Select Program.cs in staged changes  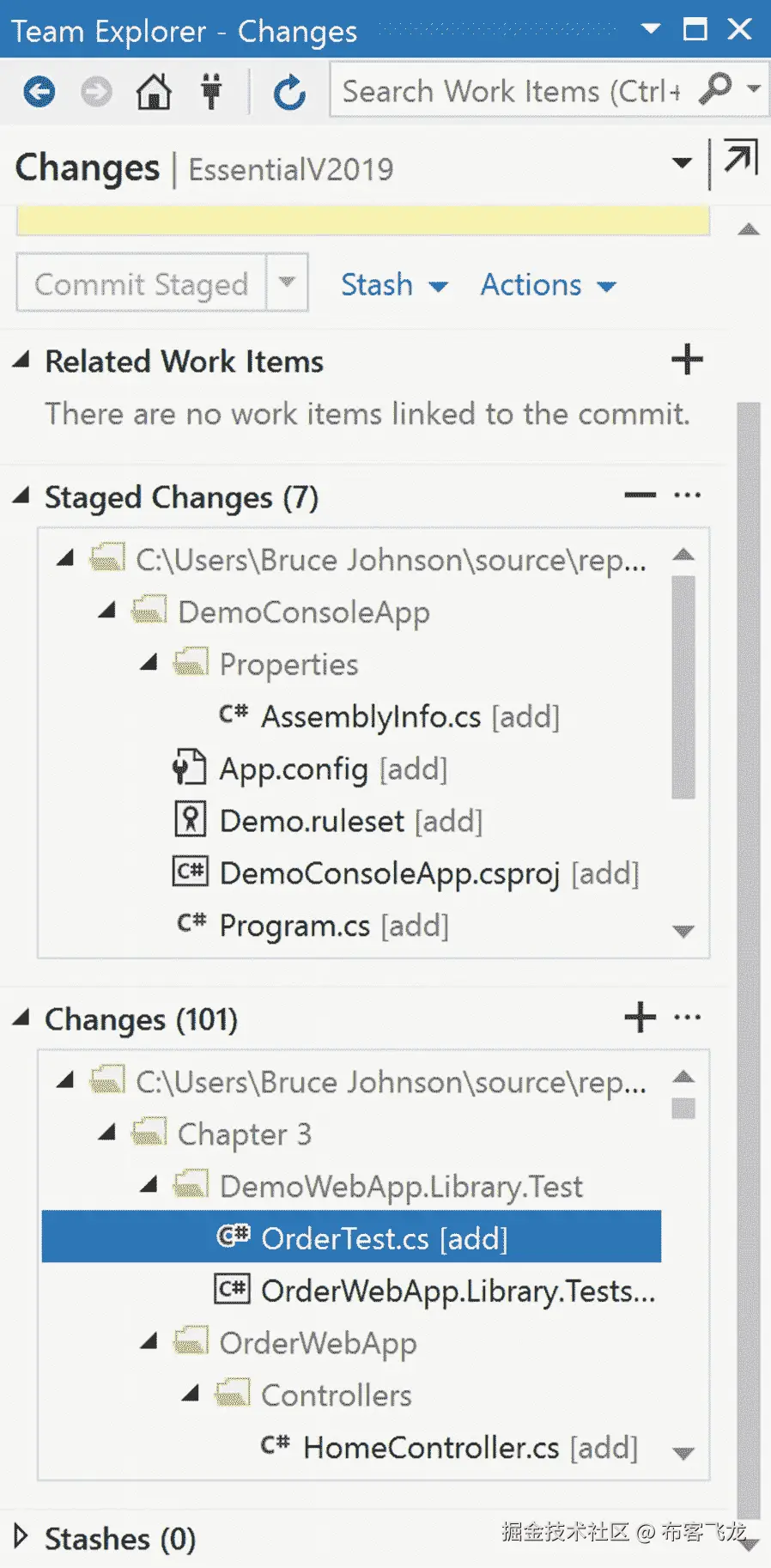(294, 926)
